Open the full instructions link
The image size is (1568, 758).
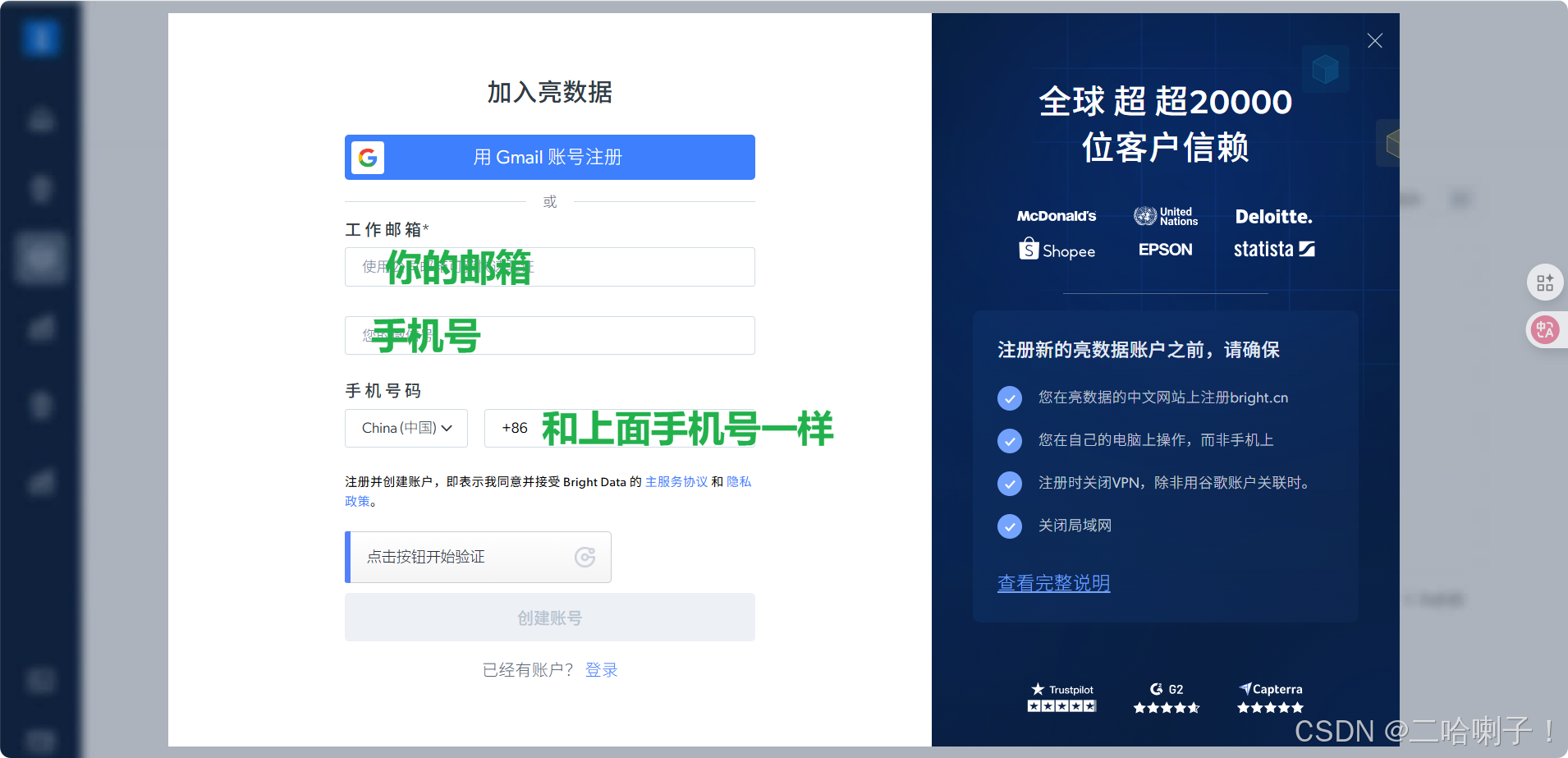1053,583
